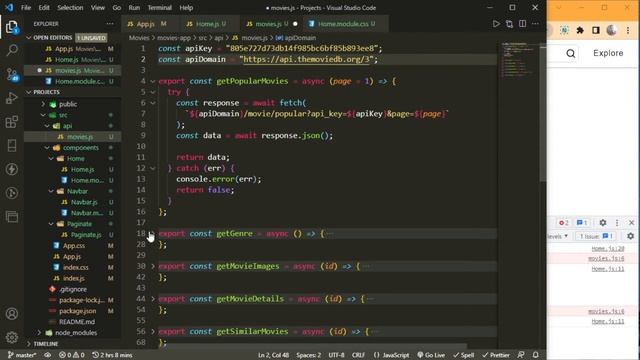Screen dimensions: 640x360
Task: Open the Help menu
Action: (186, 8)
